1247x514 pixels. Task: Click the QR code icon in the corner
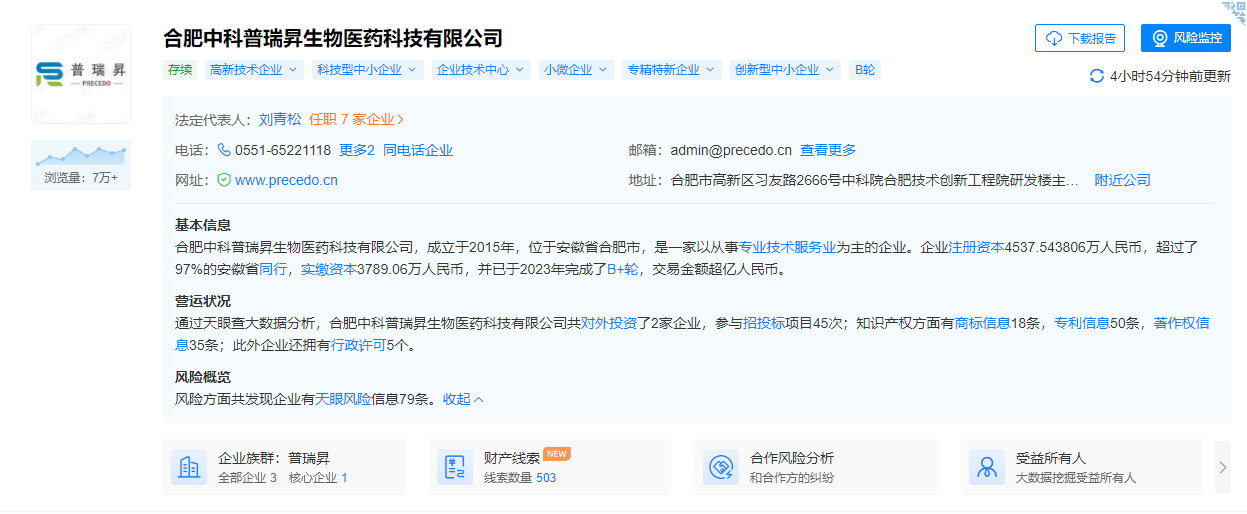(1234, 11)
